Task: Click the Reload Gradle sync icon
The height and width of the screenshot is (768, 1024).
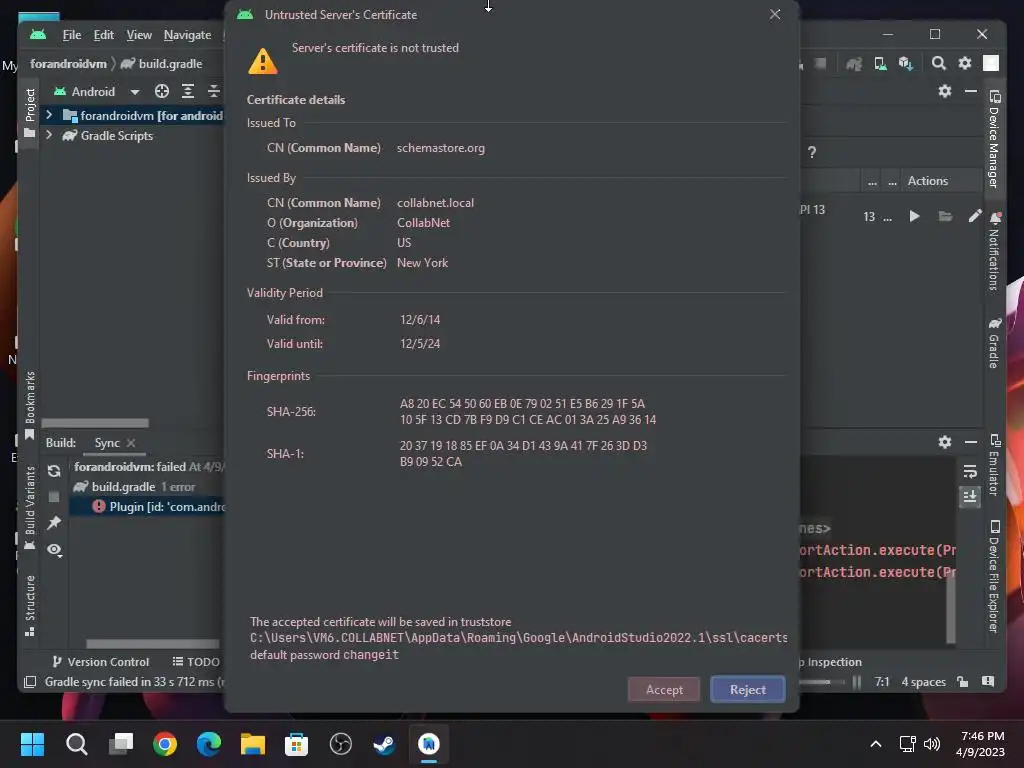Action: point(54,471)
